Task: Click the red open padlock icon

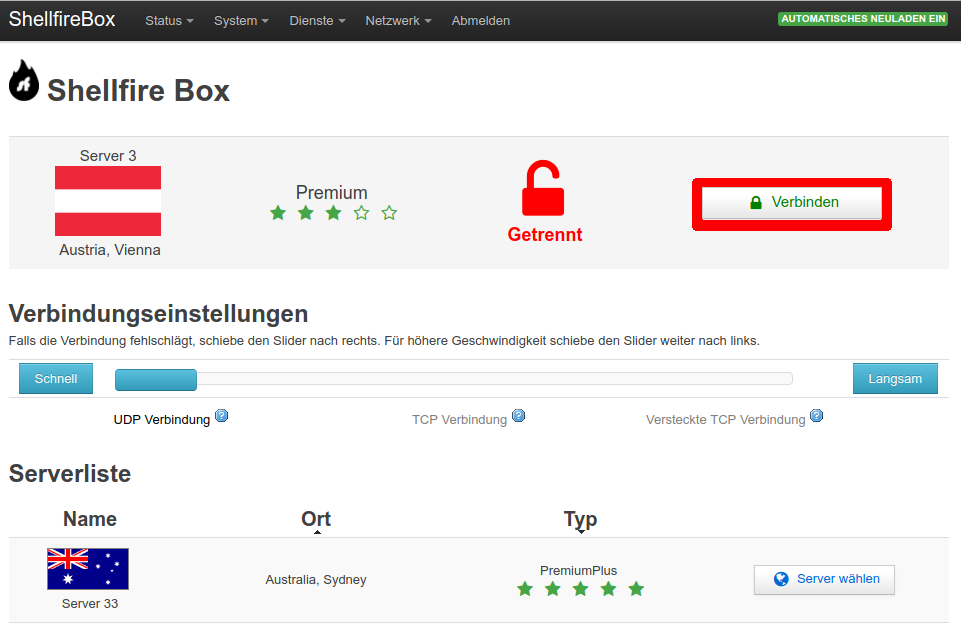Action: (543, 188)
